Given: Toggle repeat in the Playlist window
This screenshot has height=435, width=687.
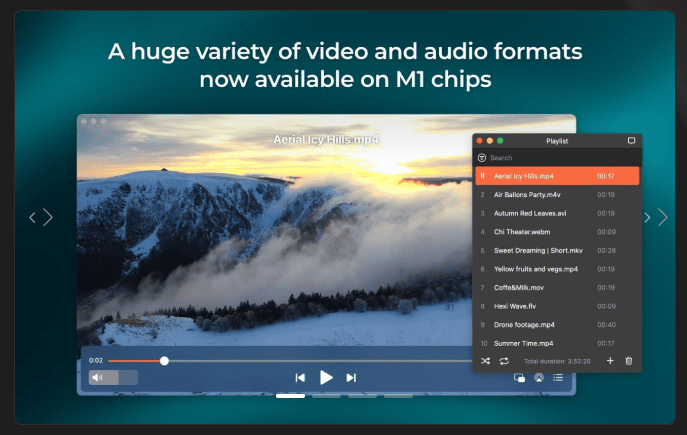Looking at the screenshot, I should click(x=504, y=361).
